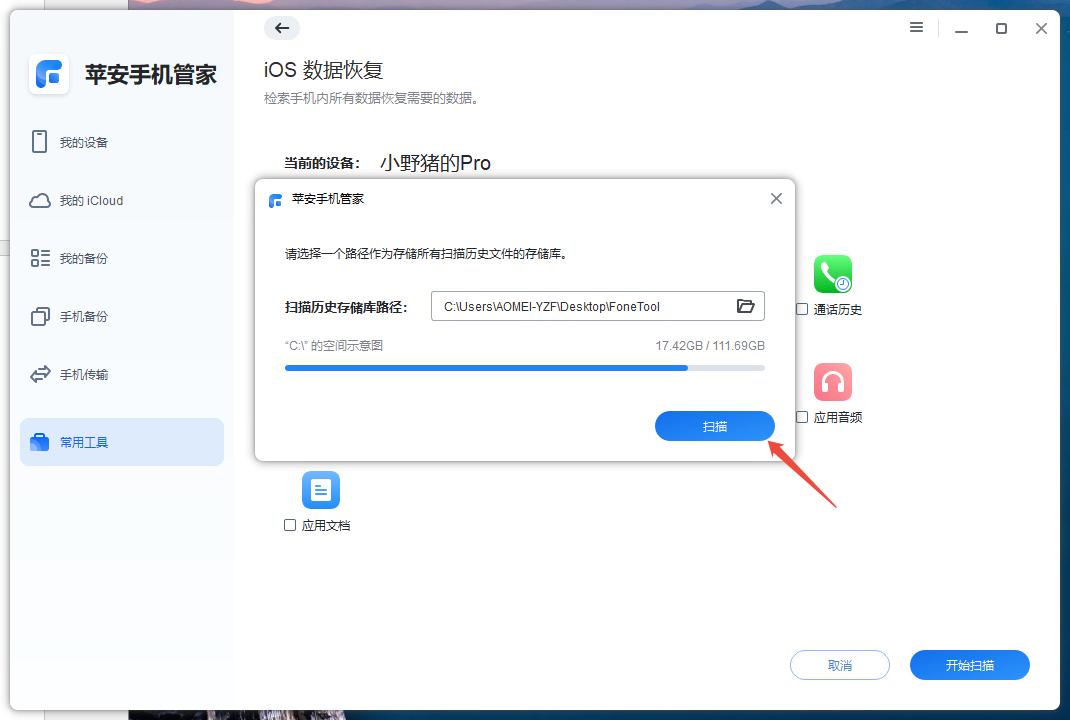The width and height of the screenshot is (1070, 720).
Task: Click the C: drive space usage bar
Action: (524, 368)
